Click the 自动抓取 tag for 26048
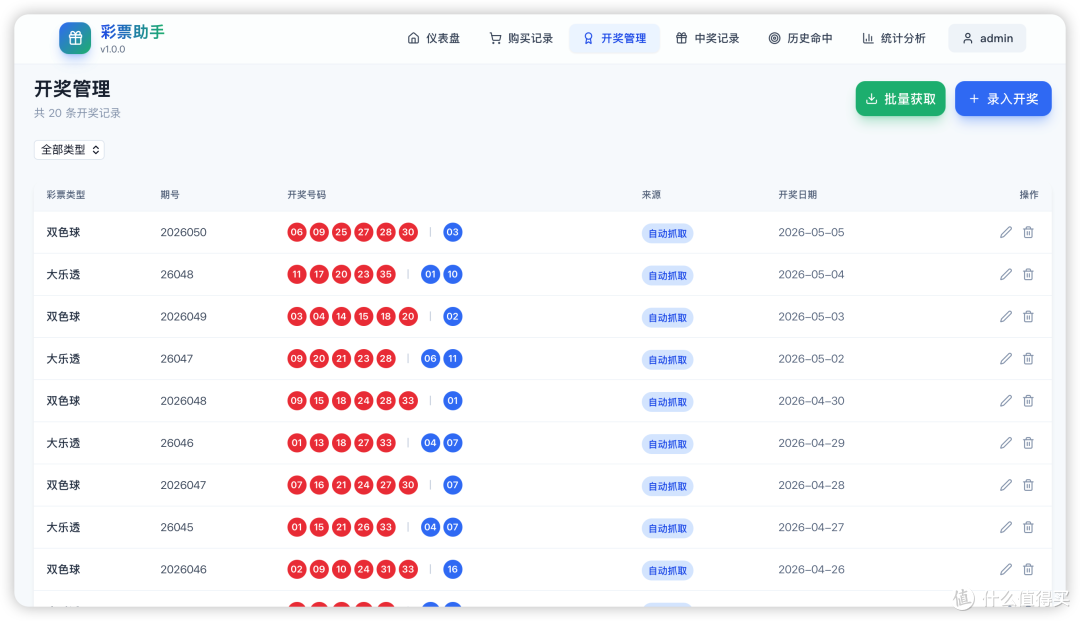 [x=667, y=275]
